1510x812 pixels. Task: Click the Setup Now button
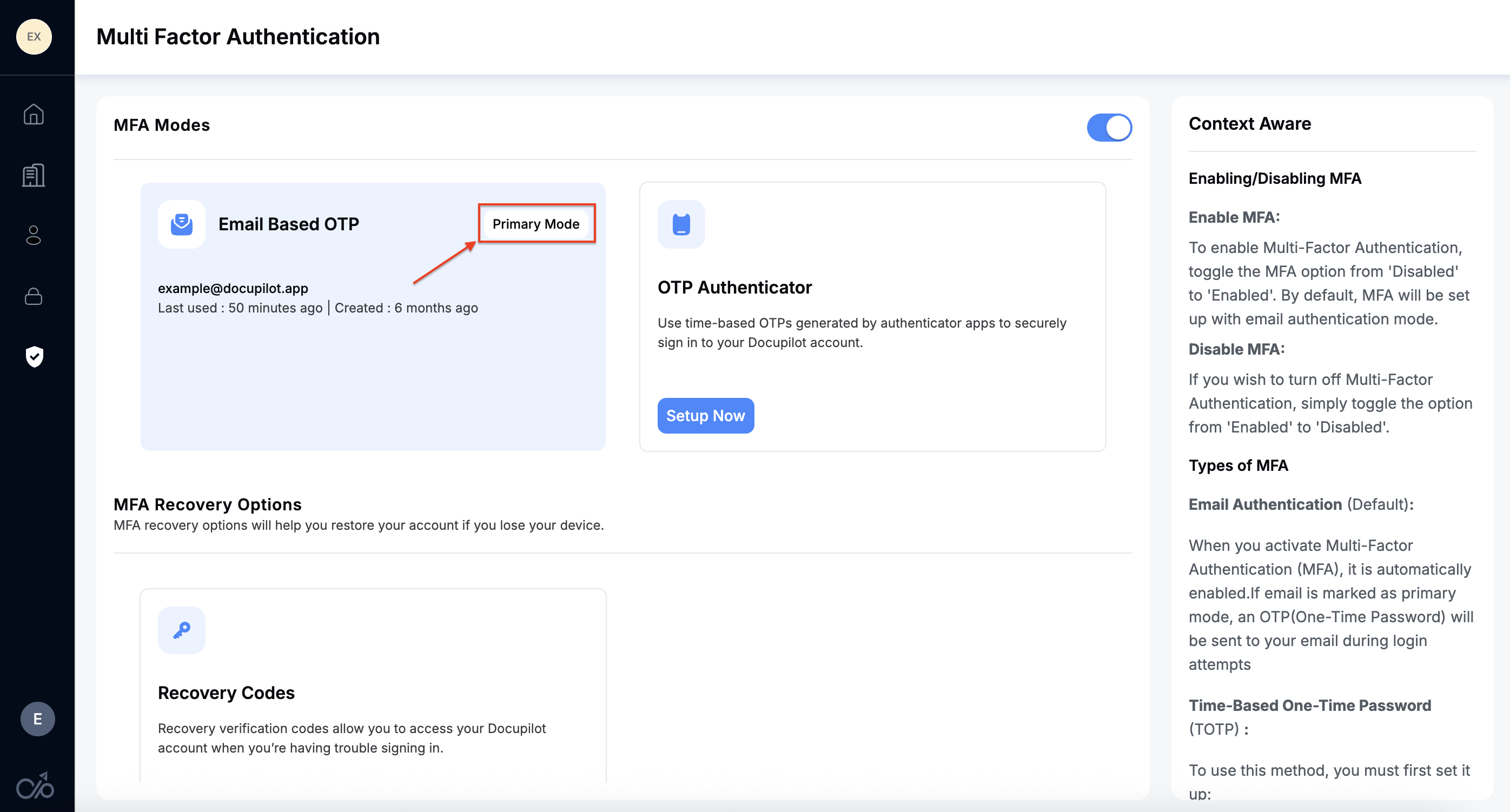click(x=705, y=416)
